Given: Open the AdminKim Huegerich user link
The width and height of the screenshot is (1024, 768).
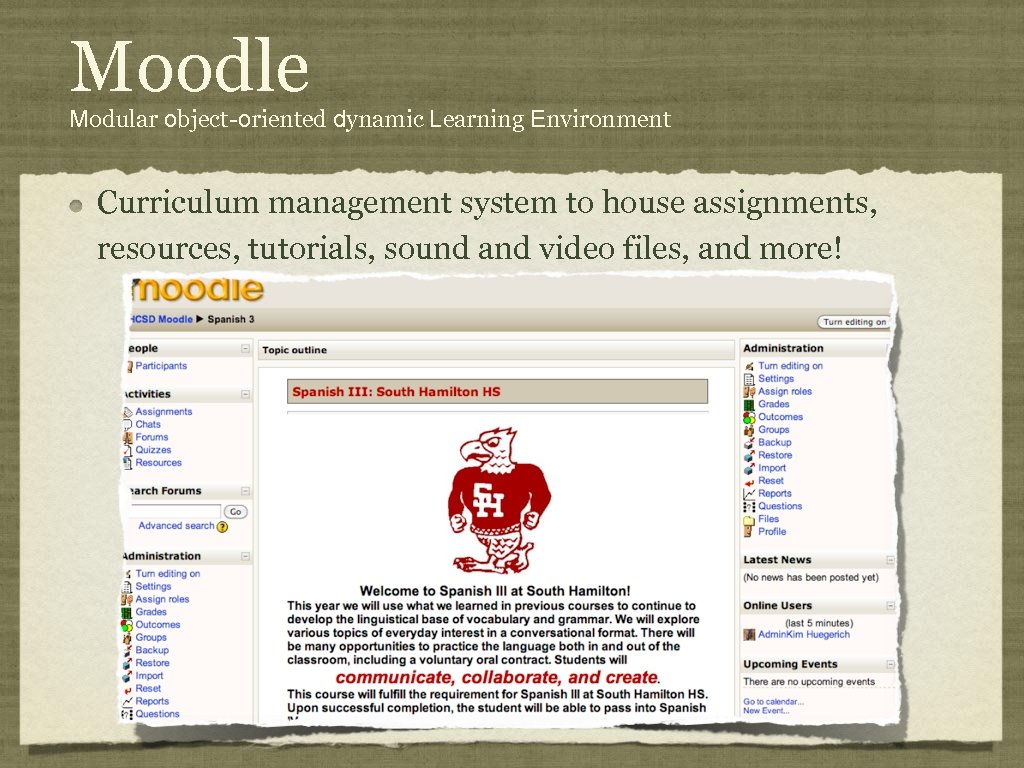Looking at the screenshot, I should point(804,635).
